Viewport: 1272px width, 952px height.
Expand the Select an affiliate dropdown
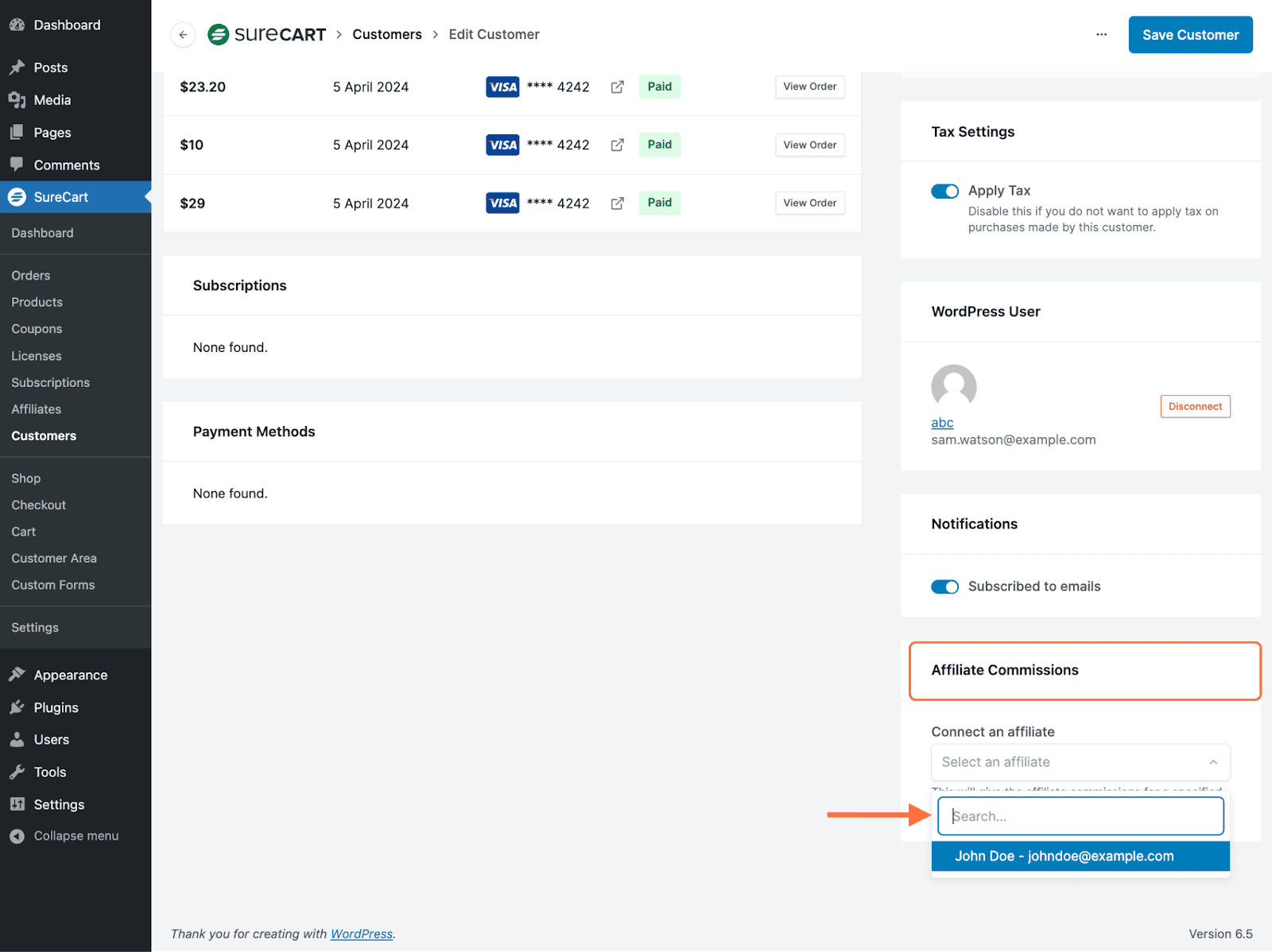1080,762
